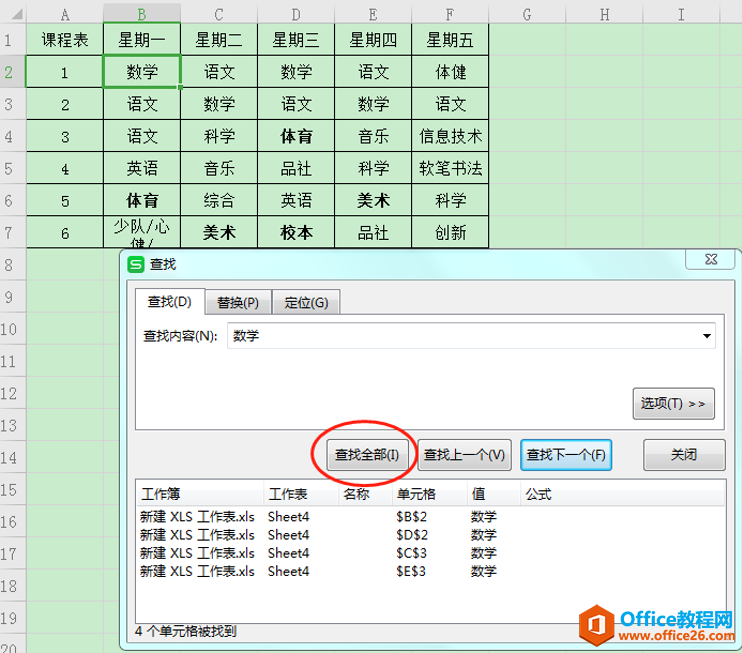The width and height of the screenshot is (742, 653).
Task: Click the 创新 cell
Action: pos(450,232)
